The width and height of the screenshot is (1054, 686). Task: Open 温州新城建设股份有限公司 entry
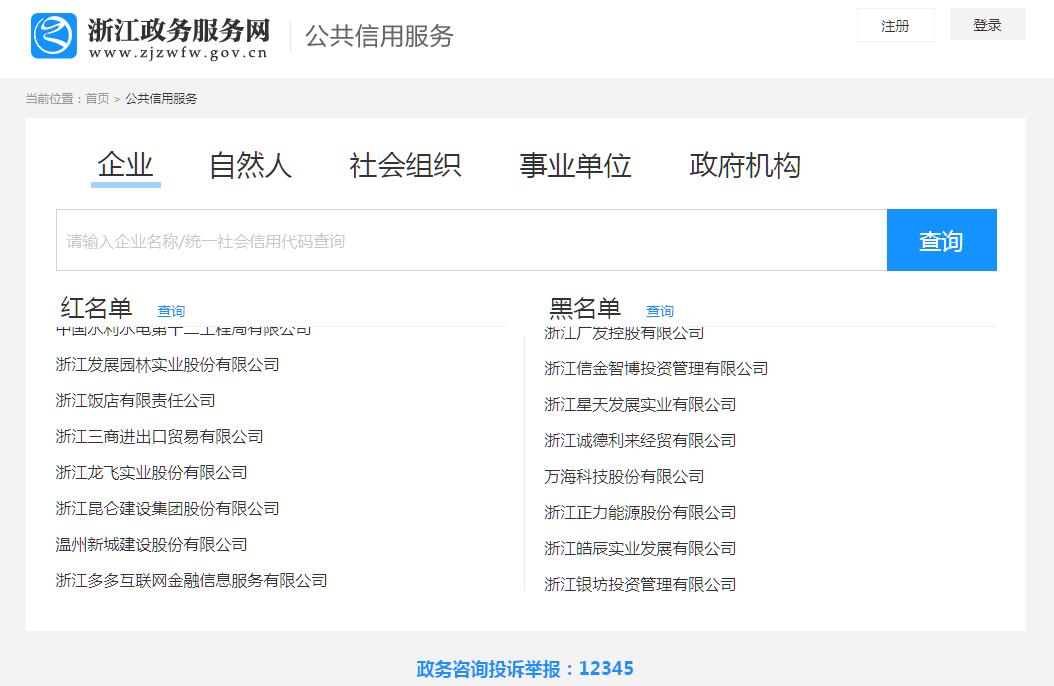coord(151,545)
